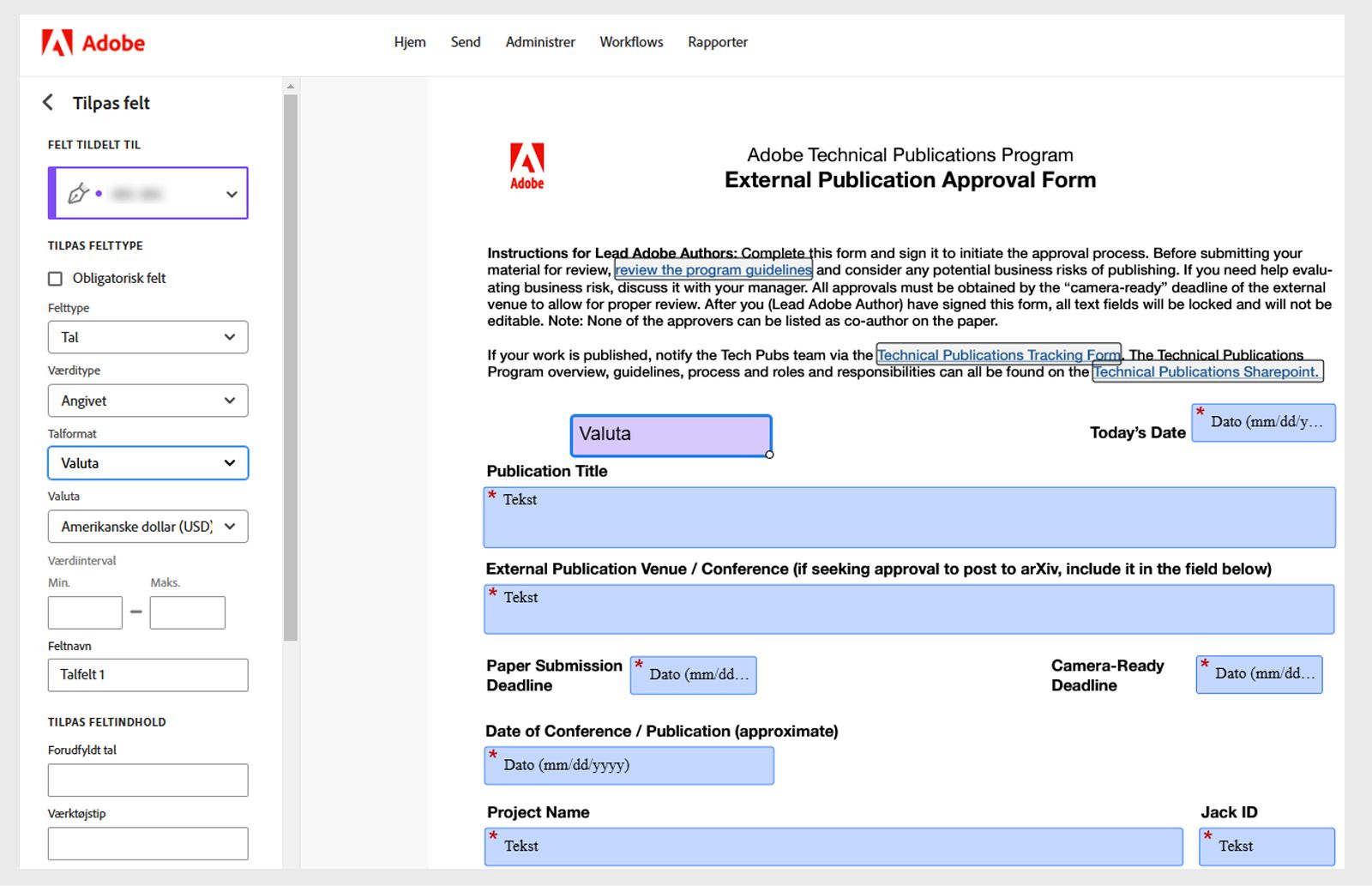Click the Maks. value interval field
This screenshot has width=1372, height=886.
click(188, 612)
